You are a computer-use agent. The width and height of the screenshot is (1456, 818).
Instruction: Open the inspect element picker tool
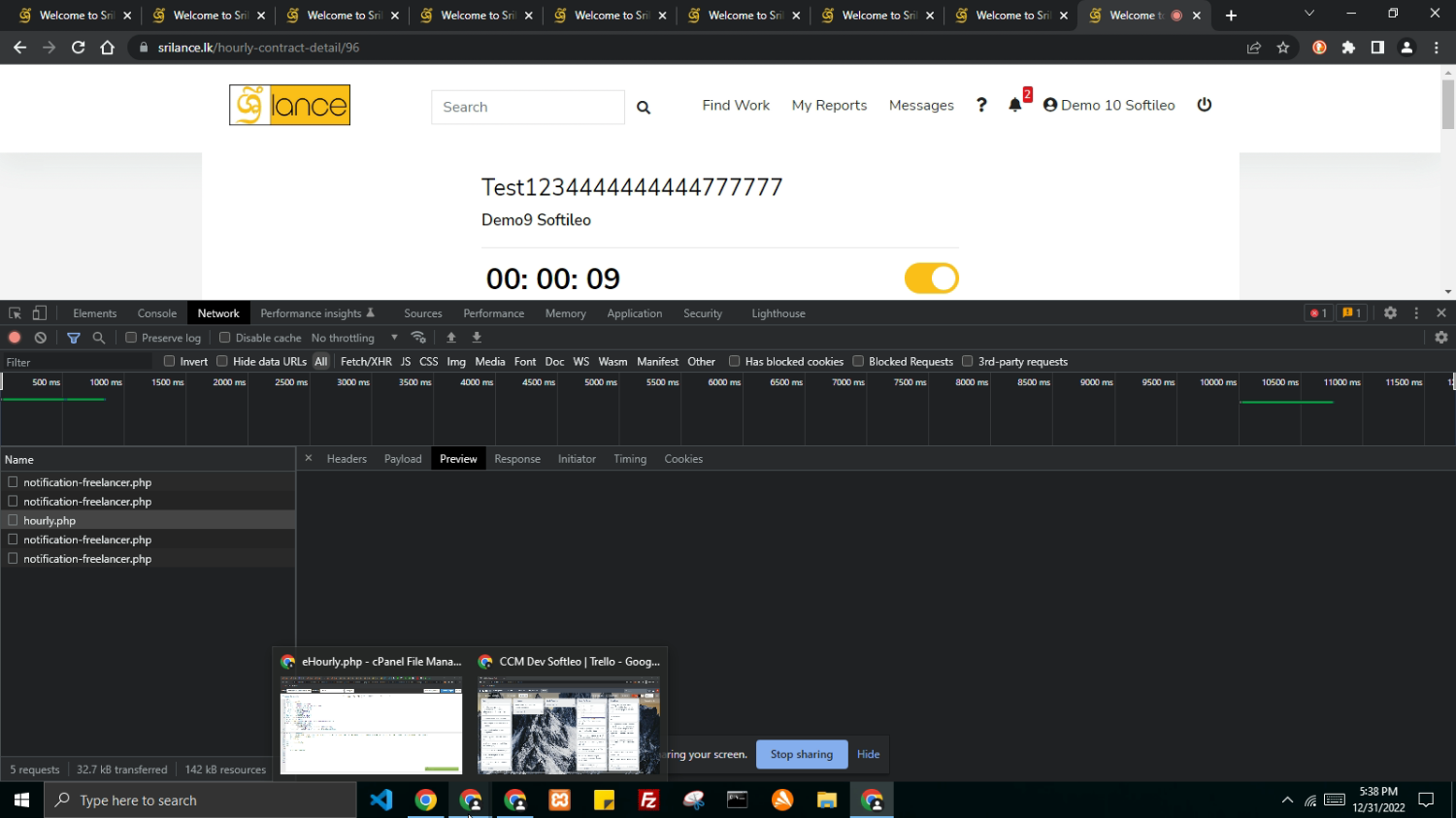coord(15,313)
